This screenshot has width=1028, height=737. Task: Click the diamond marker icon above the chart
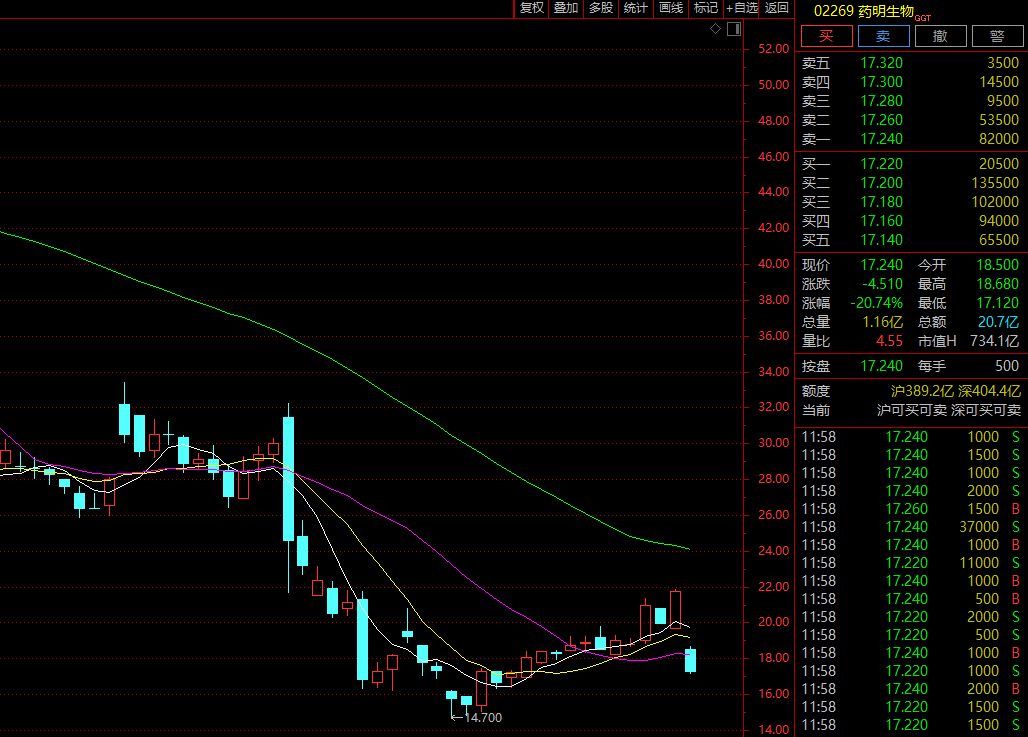click(715, 29)
